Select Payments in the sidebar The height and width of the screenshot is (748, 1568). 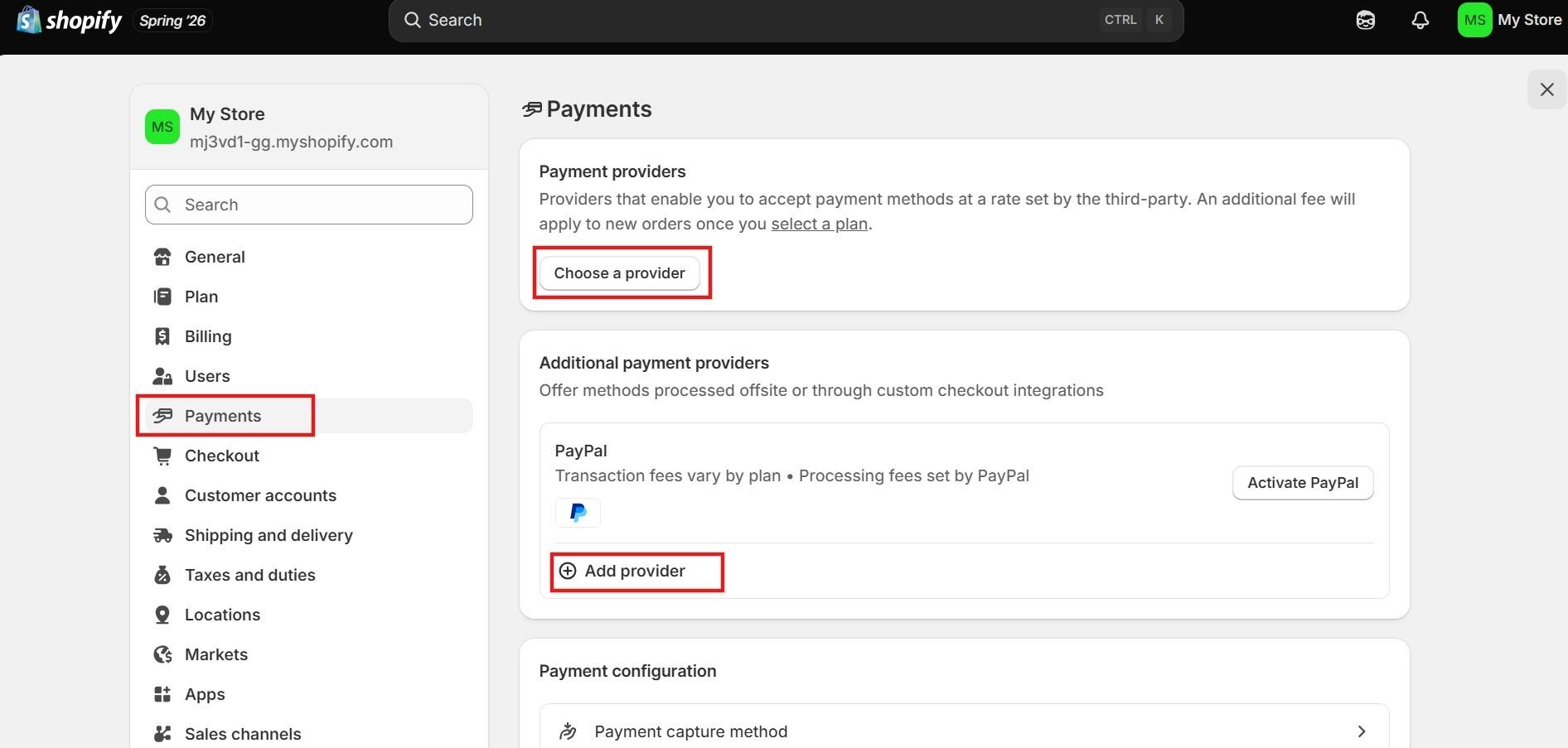click(x=308, y=416)
